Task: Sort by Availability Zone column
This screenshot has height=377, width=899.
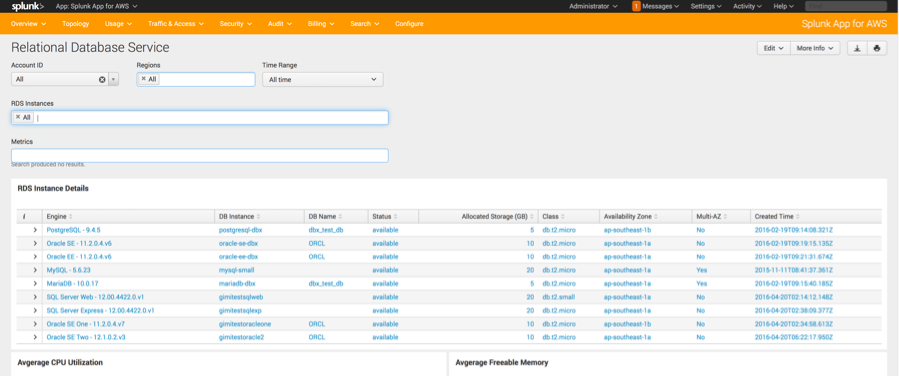Action: pos(631,217)
